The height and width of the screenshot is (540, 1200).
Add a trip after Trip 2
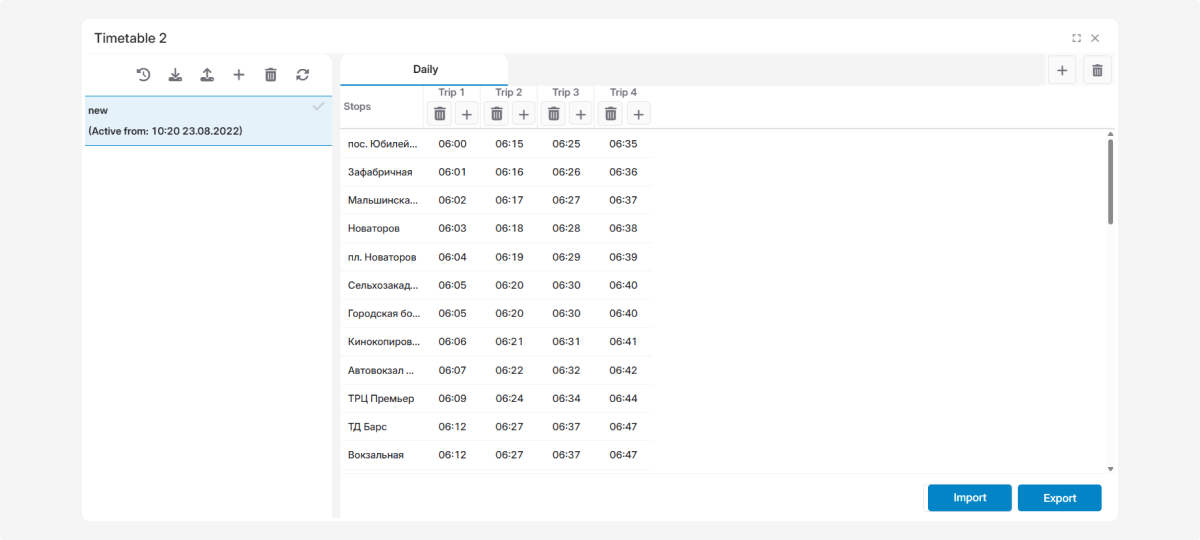pyautogui.click(x=523, y=114)
